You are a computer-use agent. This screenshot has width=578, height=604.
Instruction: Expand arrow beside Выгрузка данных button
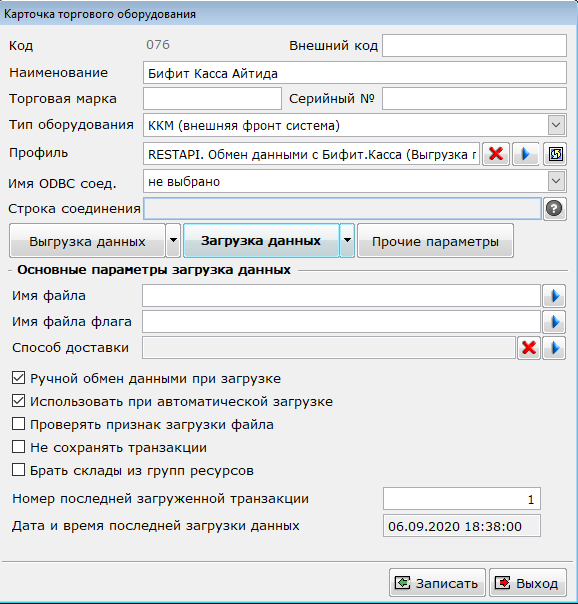pos(173,241)
